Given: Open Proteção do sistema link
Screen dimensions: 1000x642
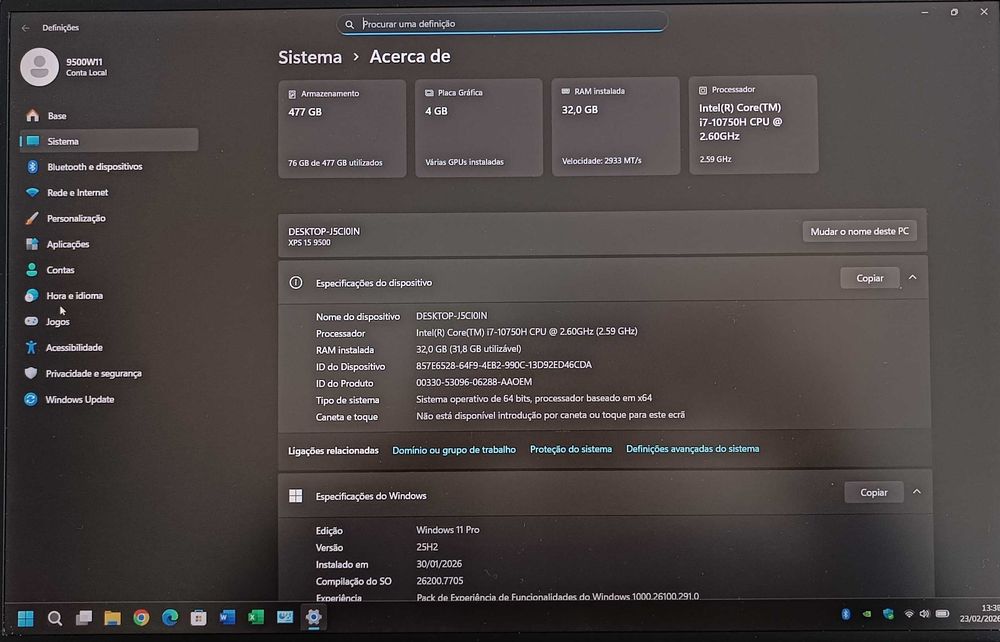Looking at the screenshot, I should [571, 449].
